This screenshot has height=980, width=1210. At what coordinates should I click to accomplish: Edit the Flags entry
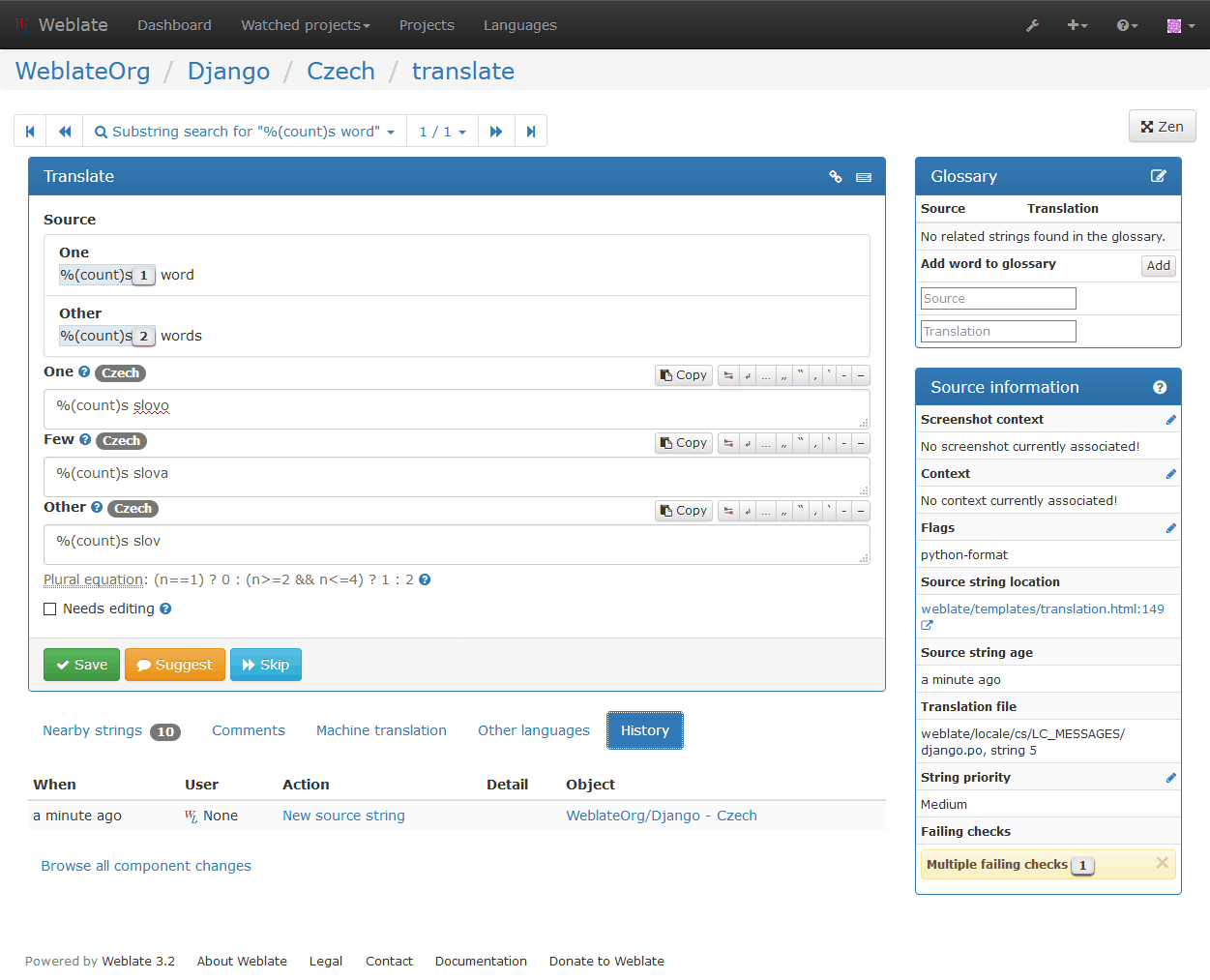coord(1170,528)
